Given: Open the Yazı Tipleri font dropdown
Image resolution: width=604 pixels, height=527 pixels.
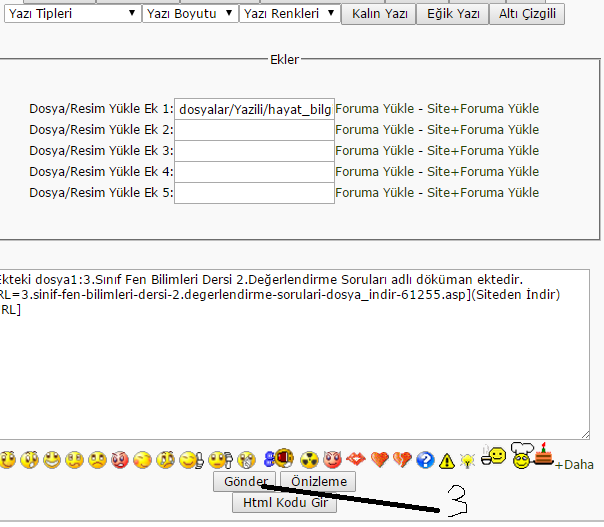Looking at the screenshot, I should [x=70, y=14].
